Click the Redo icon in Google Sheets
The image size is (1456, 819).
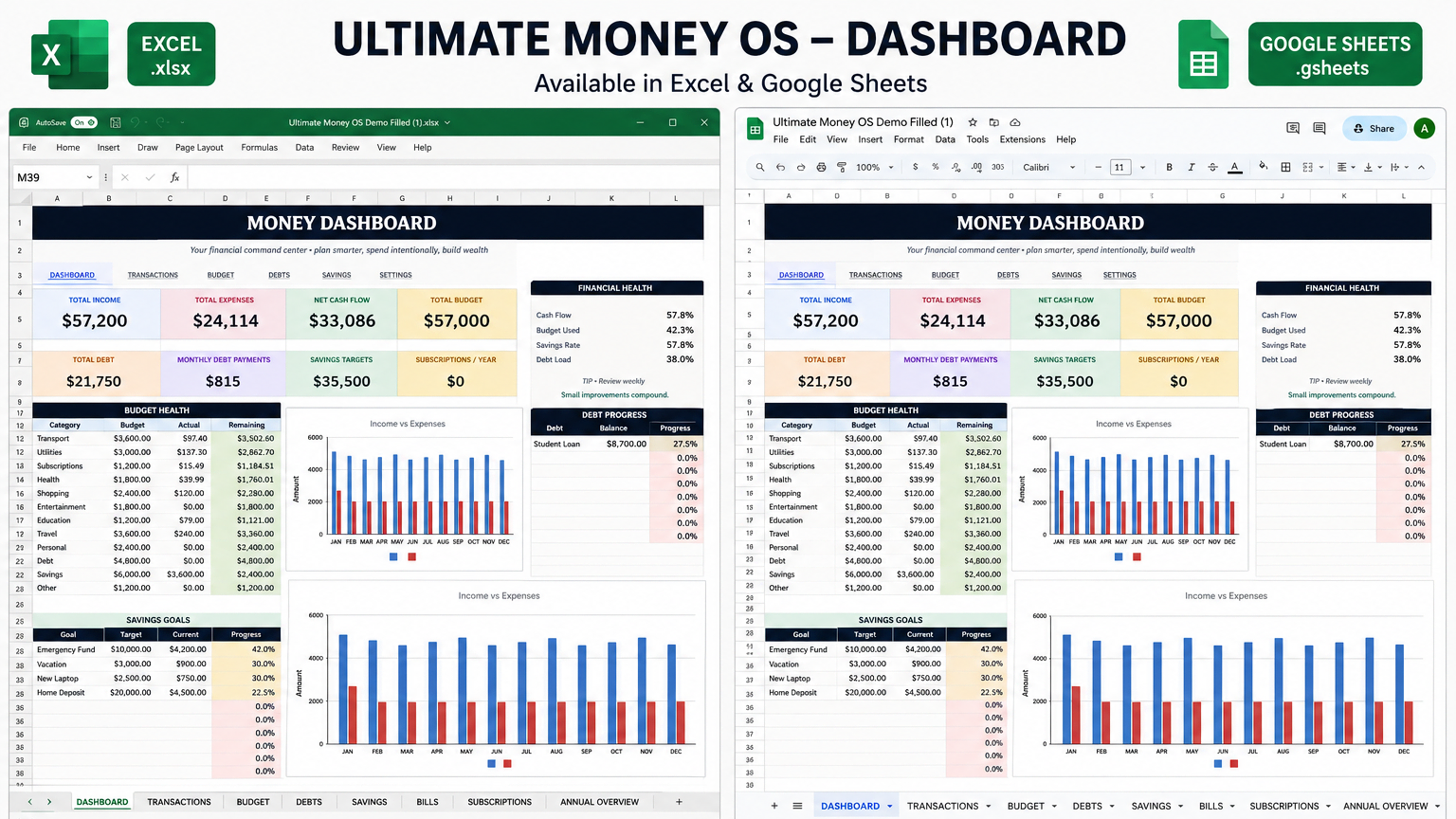pos(801,167)
